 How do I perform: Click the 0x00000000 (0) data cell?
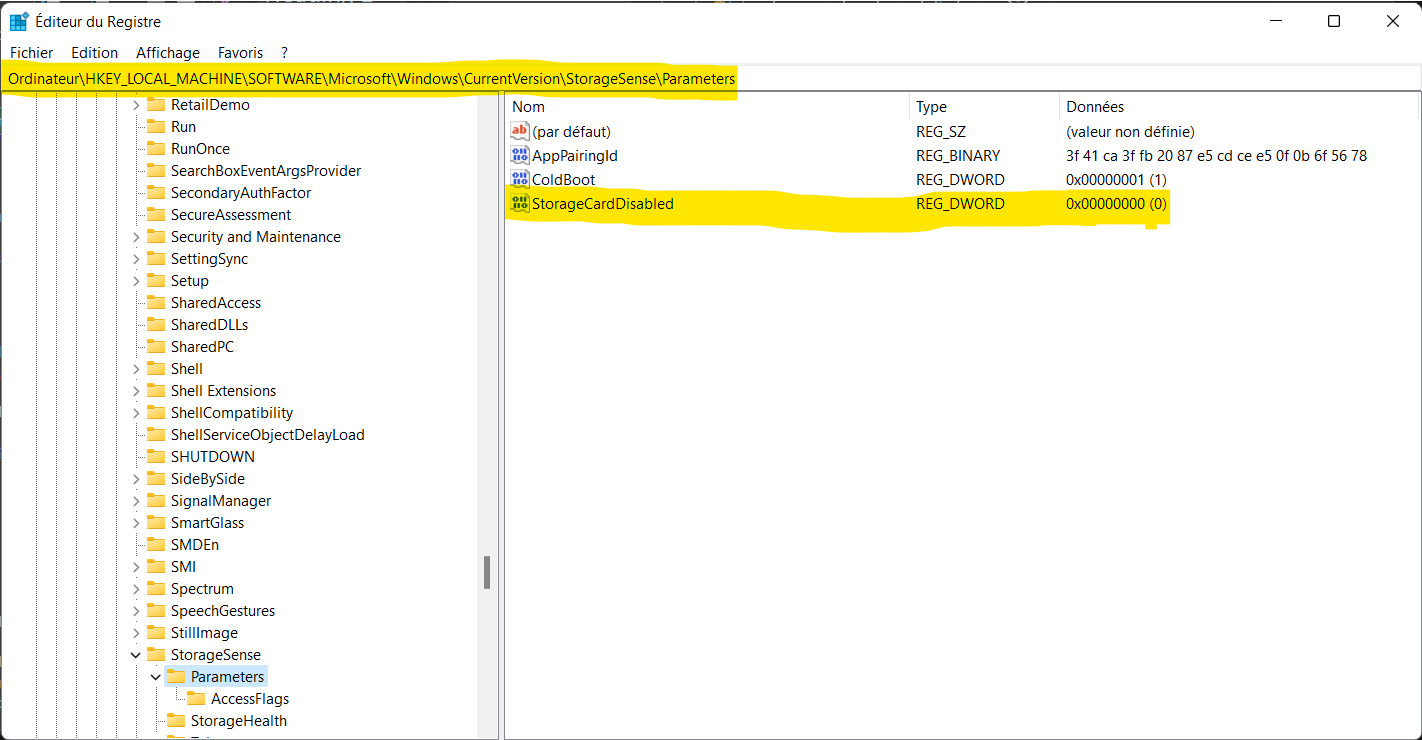pos(1116,204)
